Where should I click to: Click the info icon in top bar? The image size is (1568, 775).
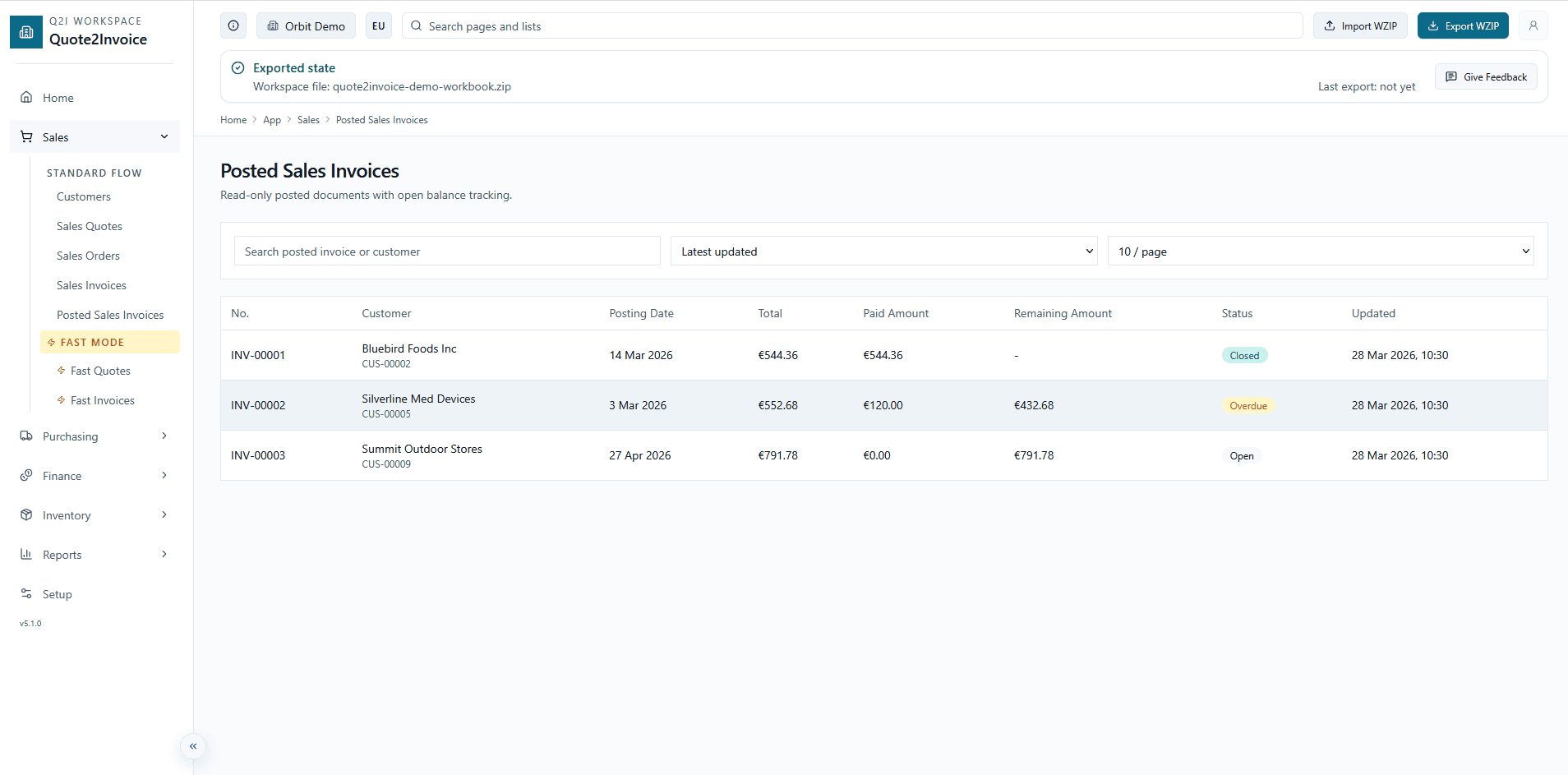[x=233, y=25]
